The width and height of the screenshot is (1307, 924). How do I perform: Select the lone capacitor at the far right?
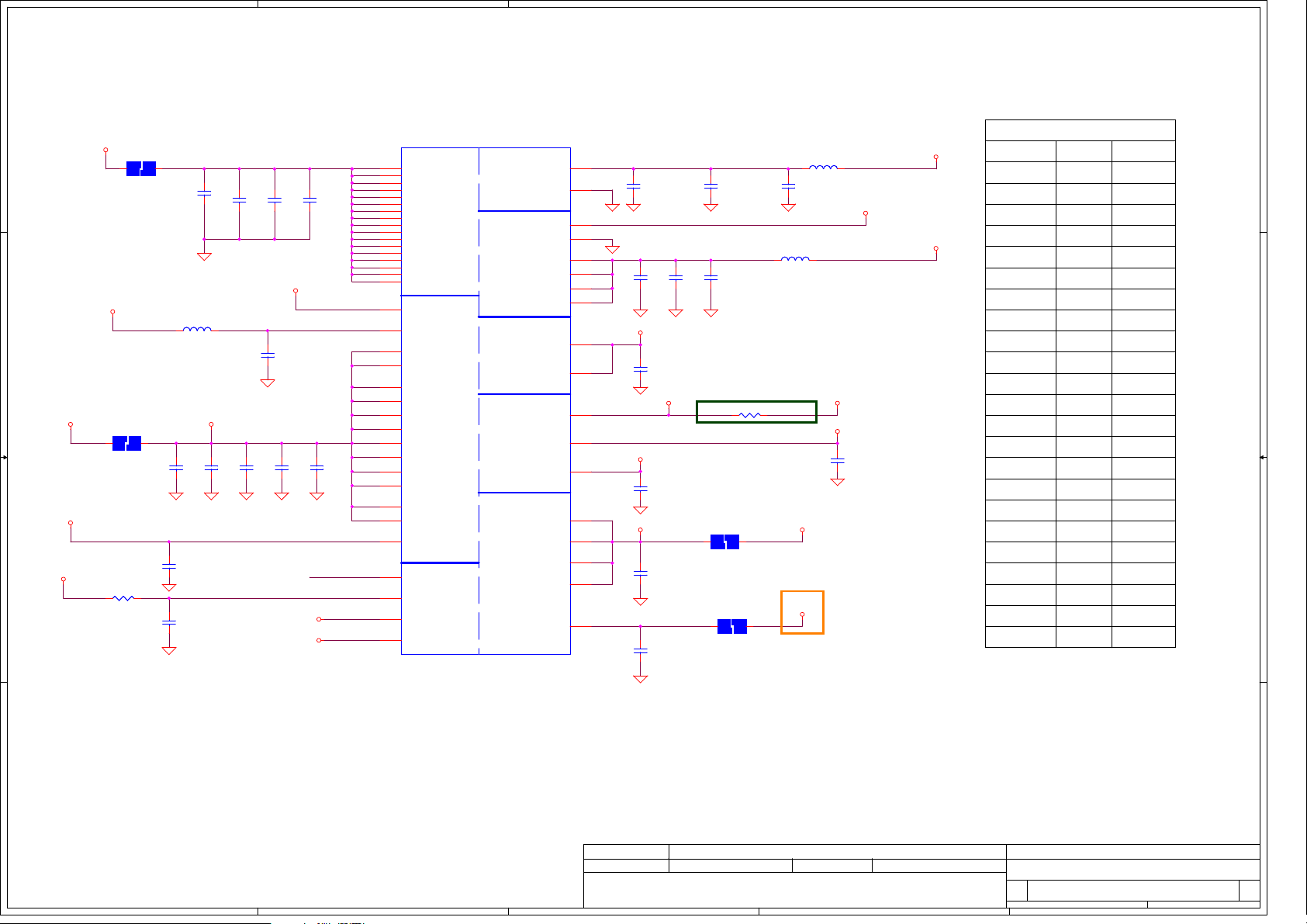click(838, 461)
